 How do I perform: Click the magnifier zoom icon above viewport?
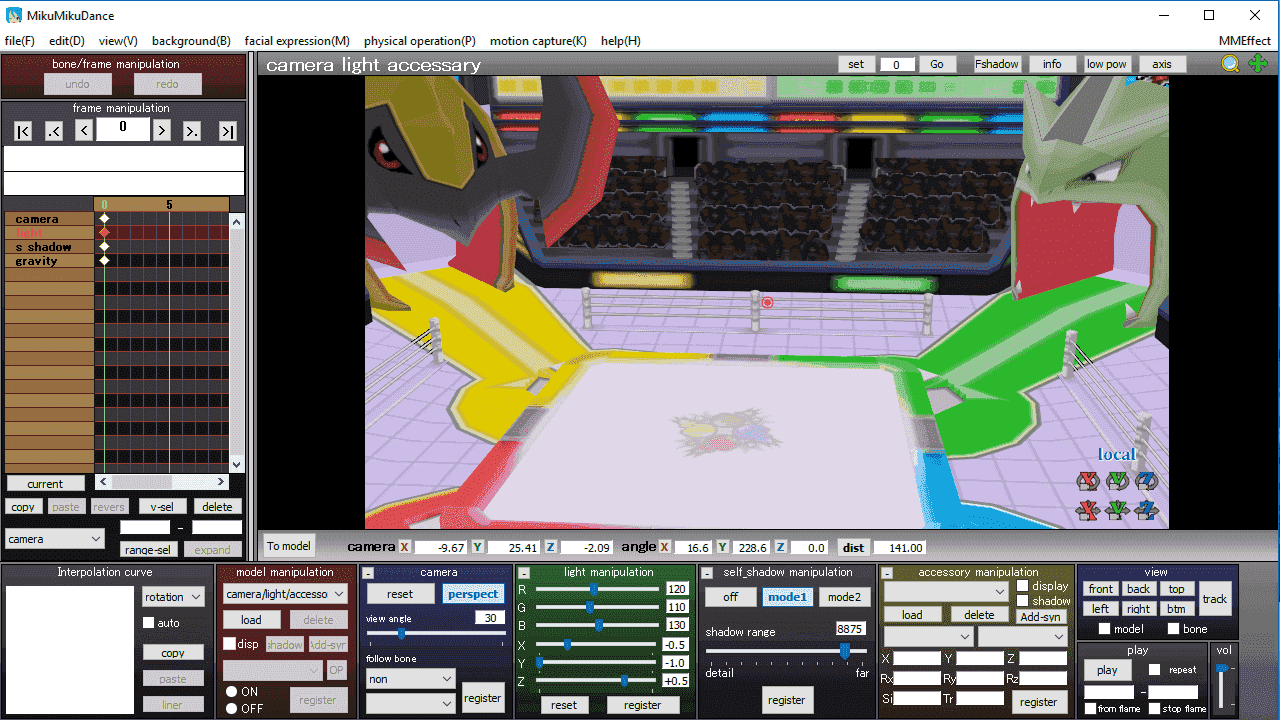[x=1230, y=64]
